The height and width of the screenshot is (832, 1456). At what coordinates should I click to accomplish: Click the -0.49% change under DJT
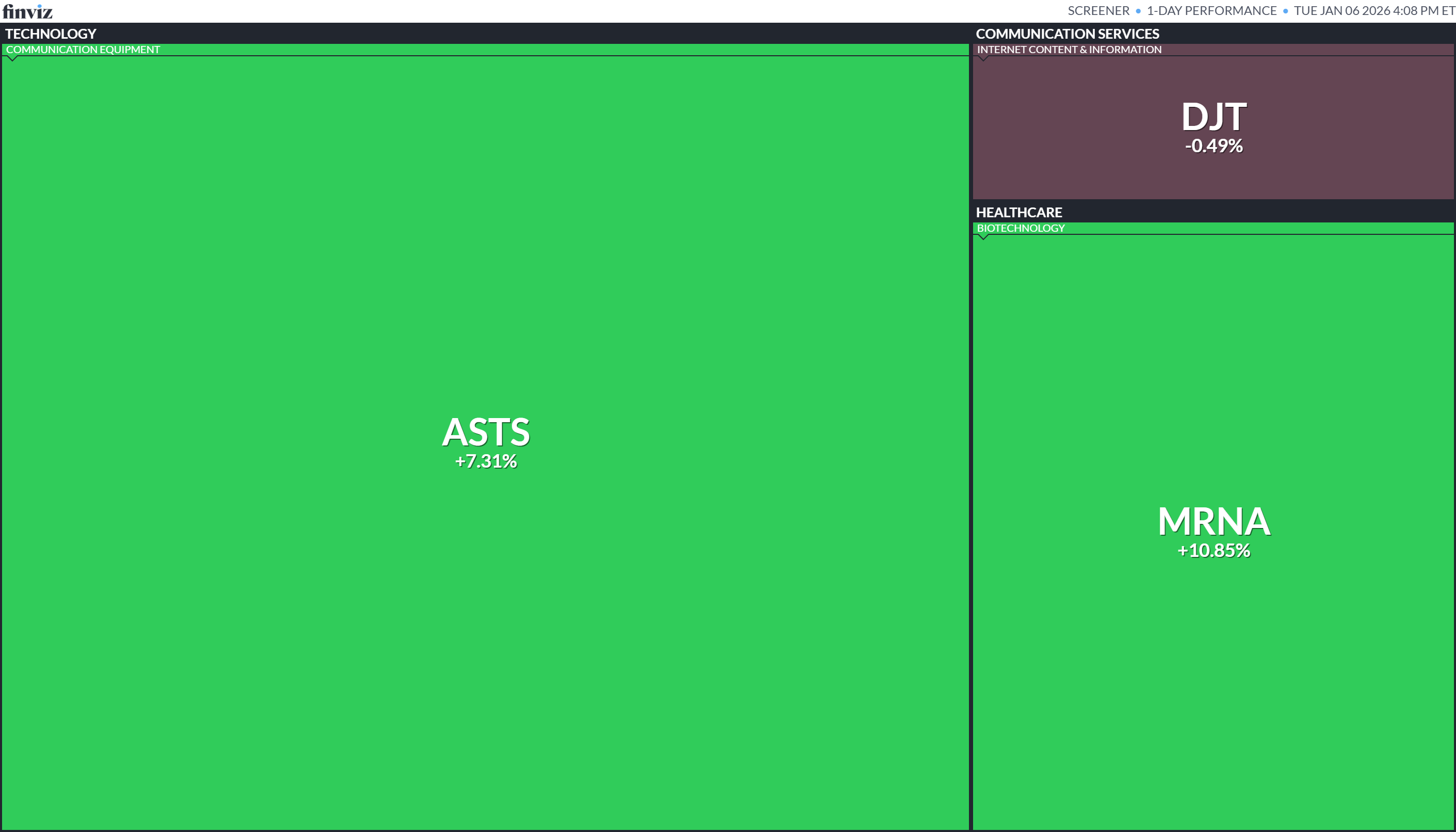1213,146
